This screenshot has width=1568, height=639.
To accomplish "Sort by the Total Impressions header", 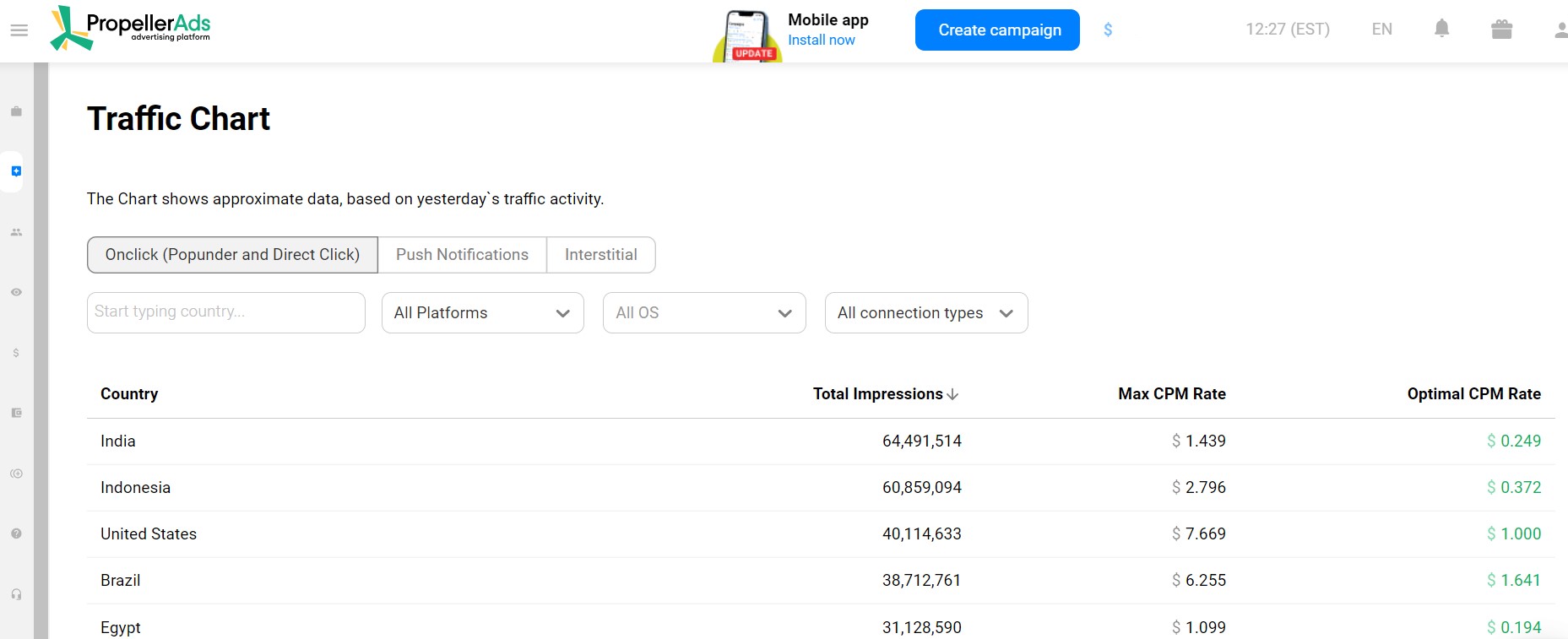I will click(x=877, y=394).
